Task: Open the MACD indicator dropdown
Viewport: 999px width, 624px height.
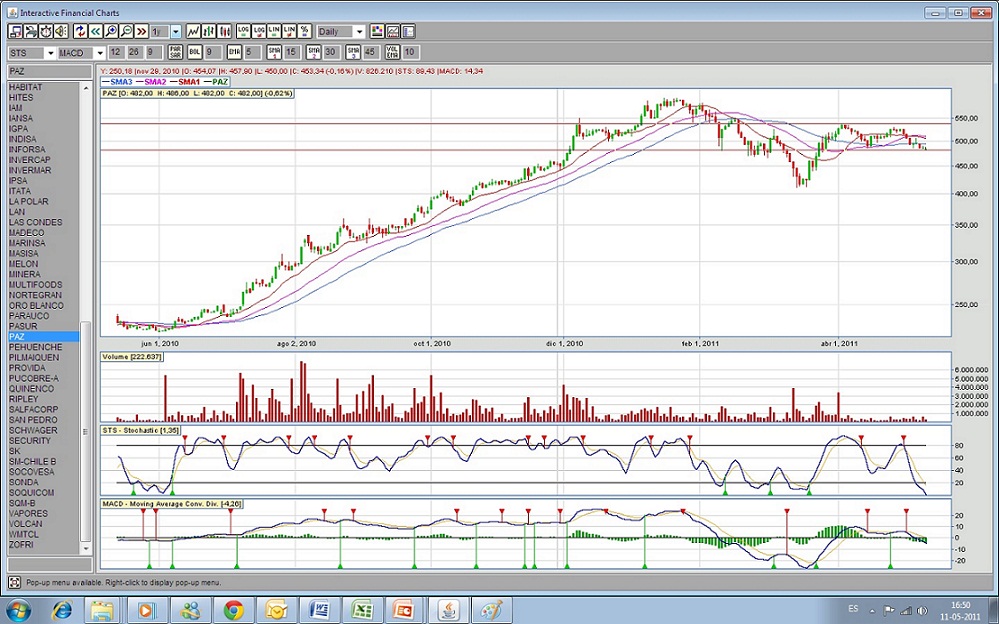Action: pos(99,52)
